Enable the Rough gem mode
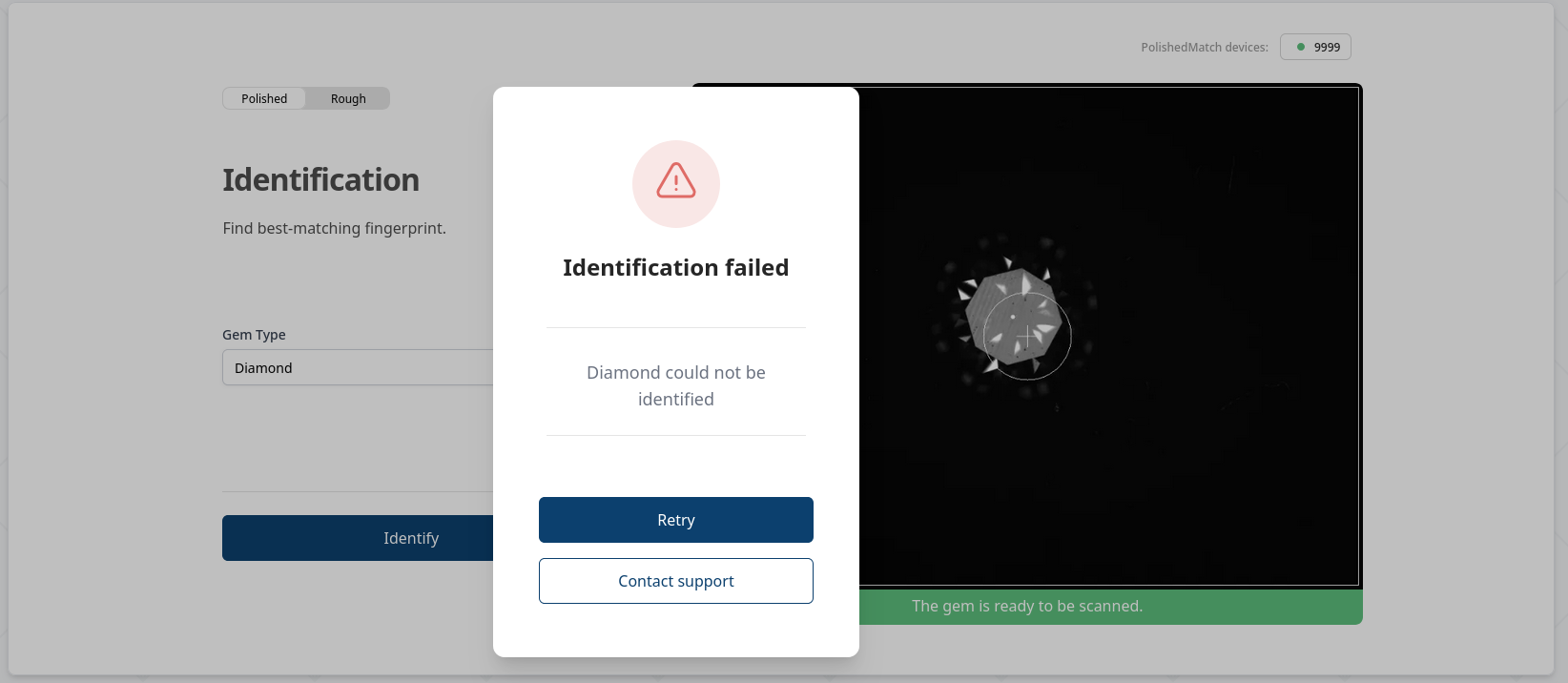Screen dimensions: 1568x683 point(347,98)
